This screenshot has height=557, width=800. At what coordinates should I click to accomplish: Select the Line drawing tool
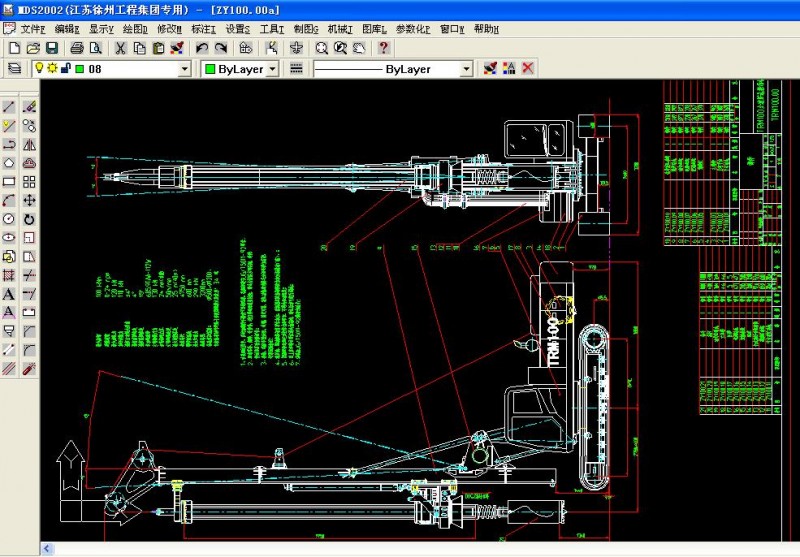coord(9,107)
